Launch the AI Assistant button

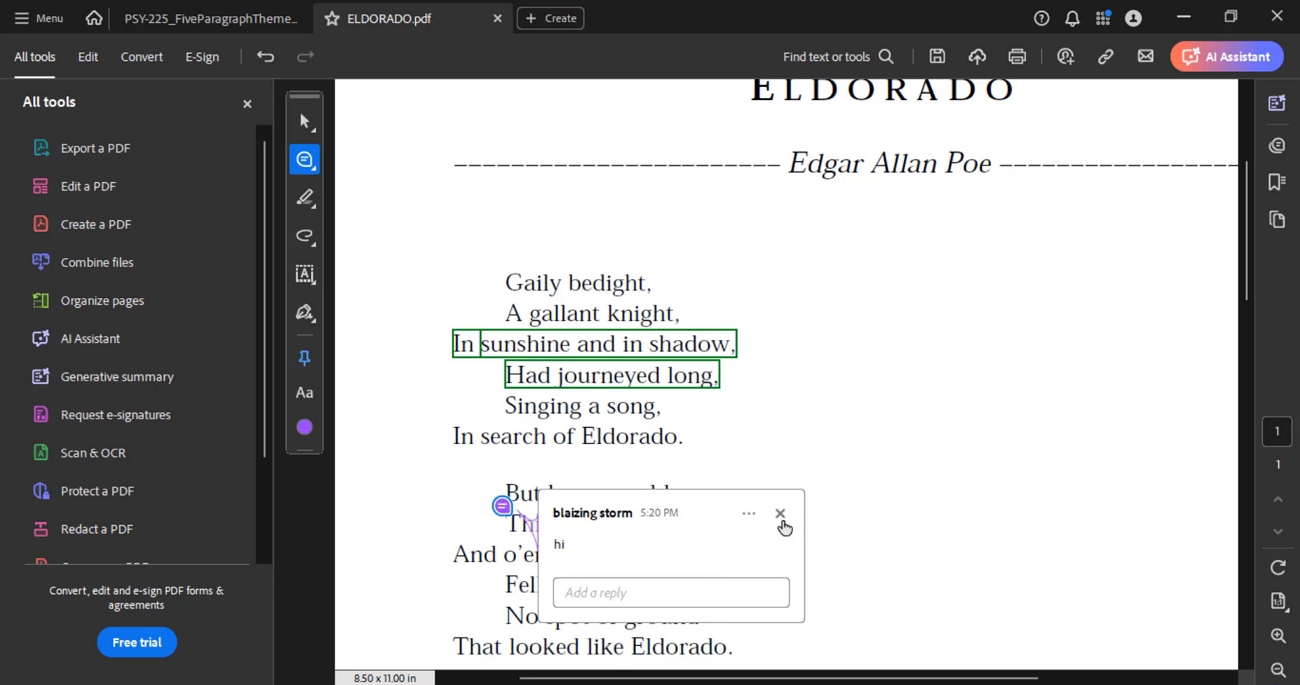pyautogui.click(x=1227, y=57)
